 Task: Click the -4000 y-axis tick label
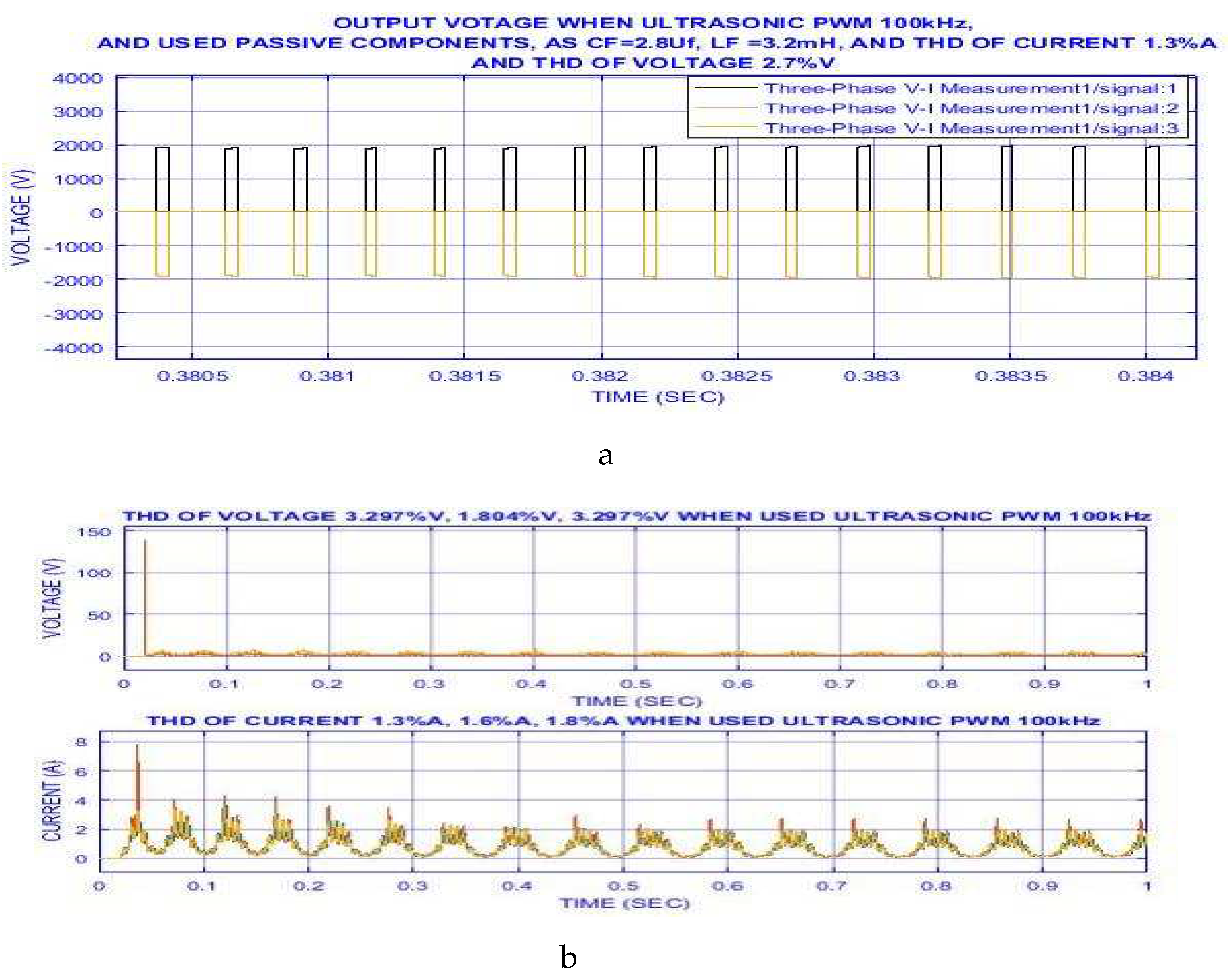coord(74,348)
